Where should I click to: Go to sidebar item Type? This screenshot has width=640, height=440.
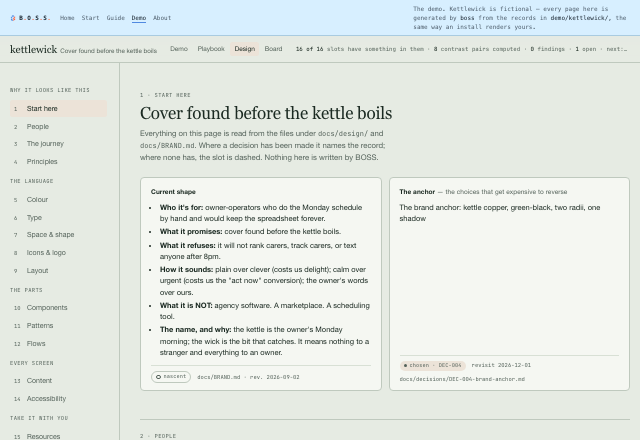point(58,218)
